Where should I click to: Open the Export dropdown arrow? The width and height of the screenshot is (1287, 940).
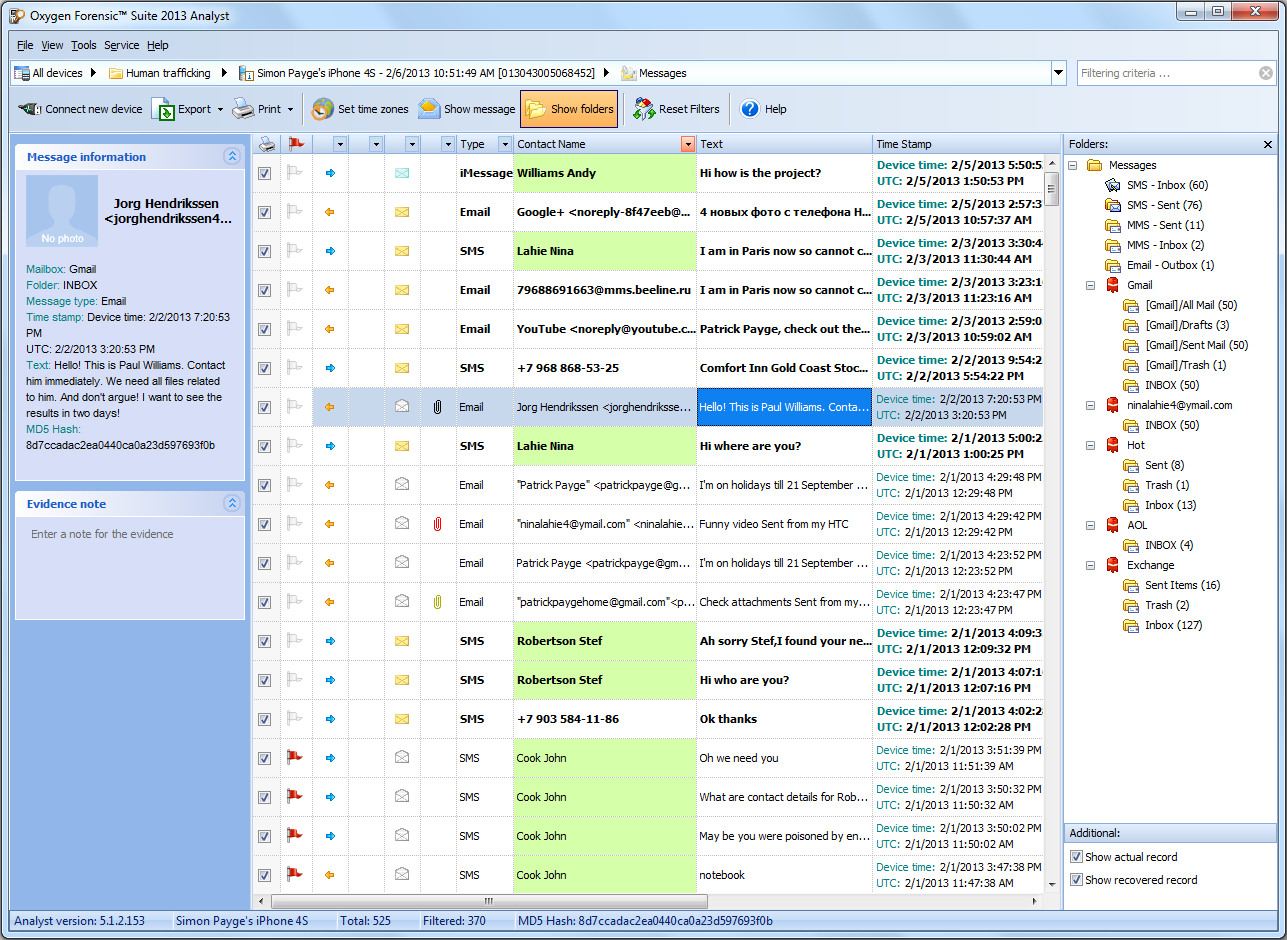click(220, 109)
